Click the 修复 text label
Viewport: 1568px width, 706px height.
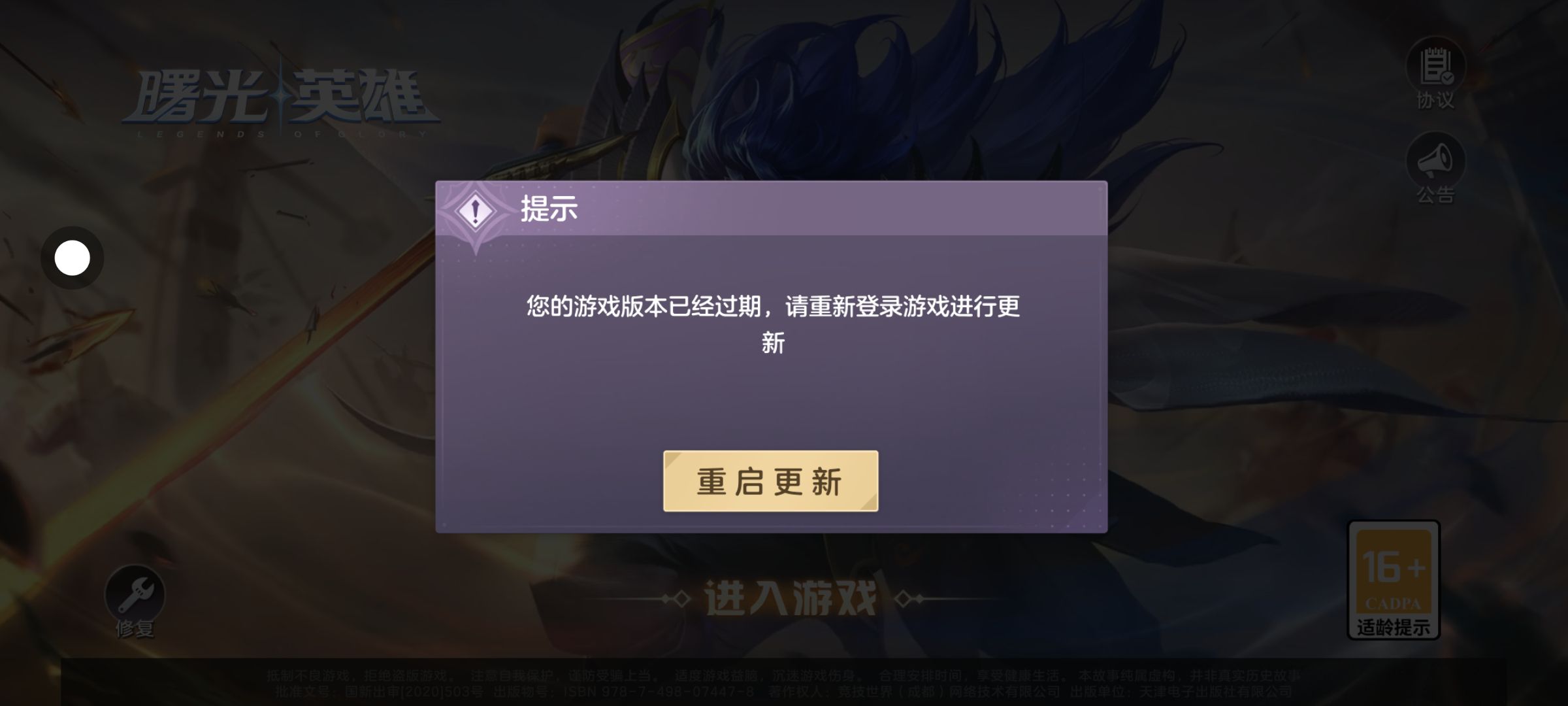(x=135, y=629)
